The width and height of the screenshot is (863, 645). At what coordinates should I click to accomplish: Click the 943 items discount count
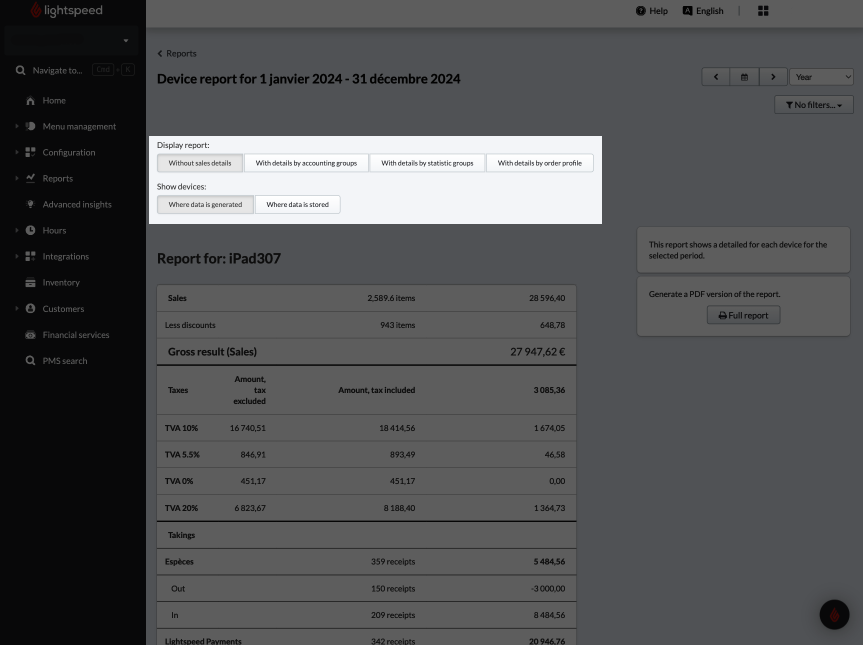pos(397,325)
